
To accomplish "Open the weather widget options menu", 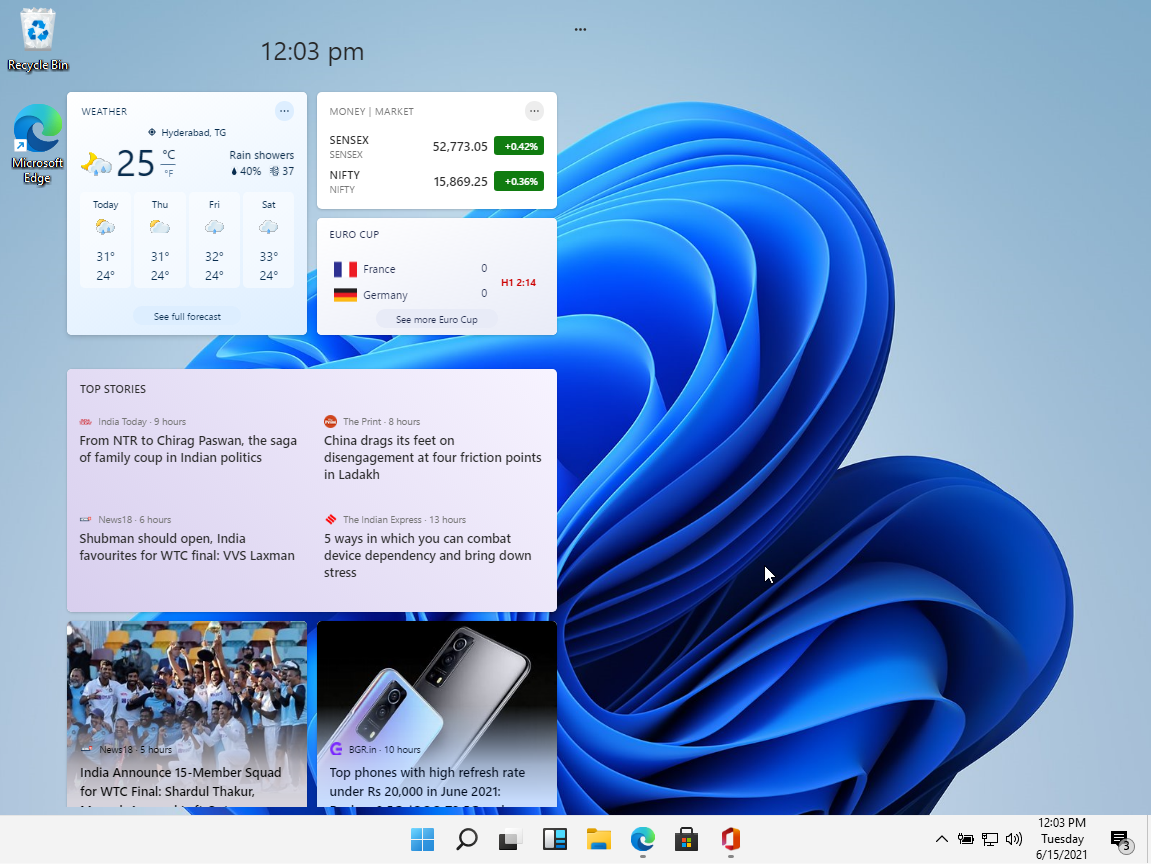I will click(x=284, y=111).
